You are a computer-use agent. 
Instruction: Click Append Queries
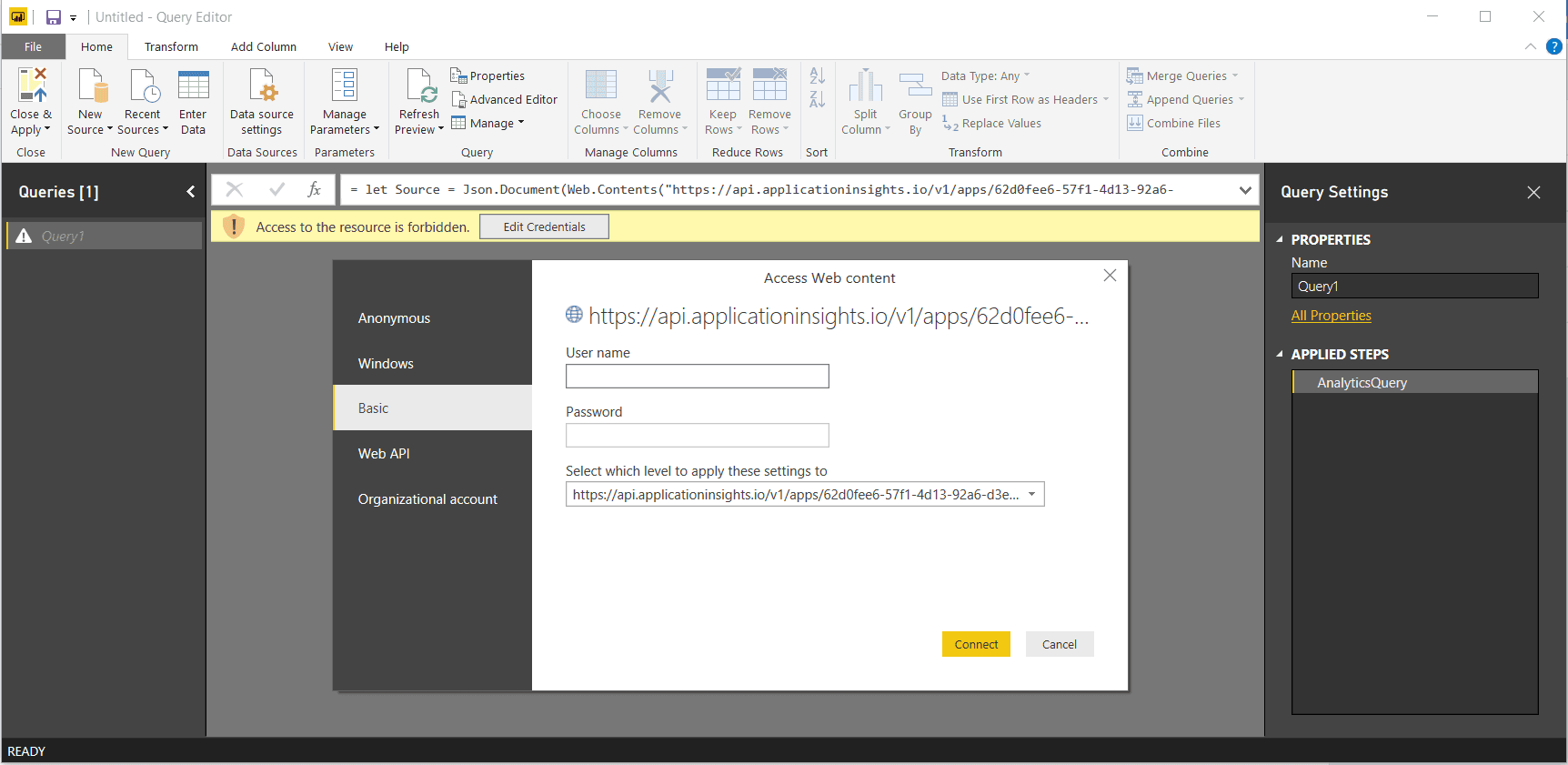pyautogui.click(x=1185, y=99)
